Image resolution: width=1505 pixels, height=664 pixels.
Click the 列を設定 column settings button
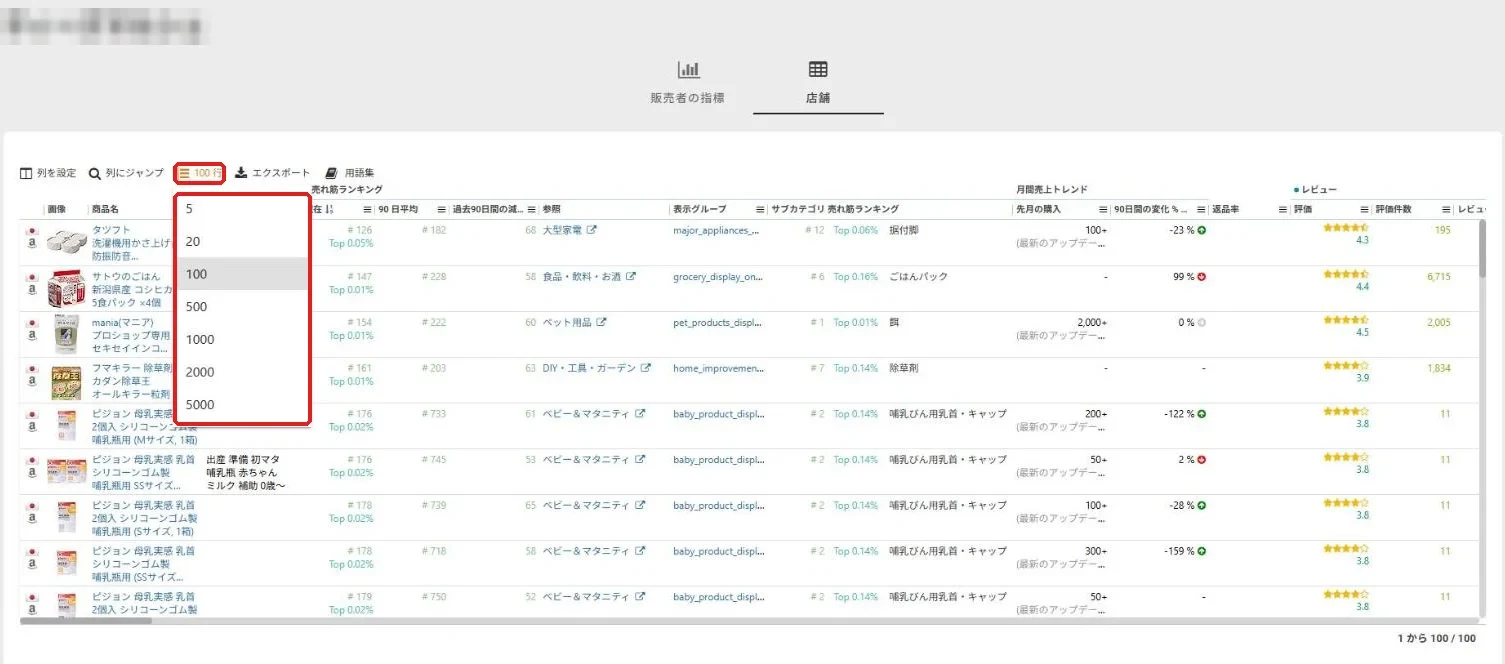click(48, 173)
